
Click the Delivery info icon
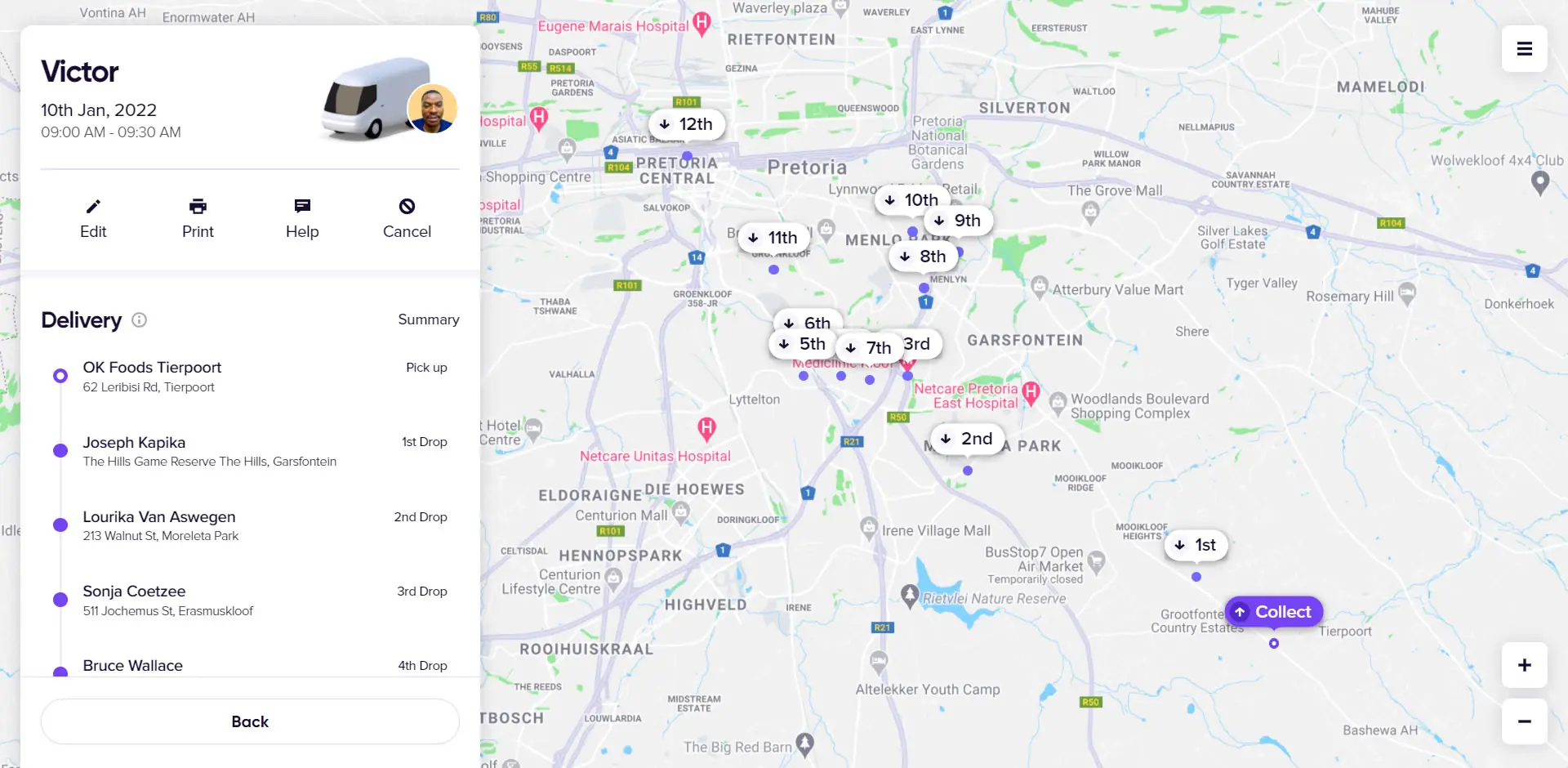[x=140, y=319]
